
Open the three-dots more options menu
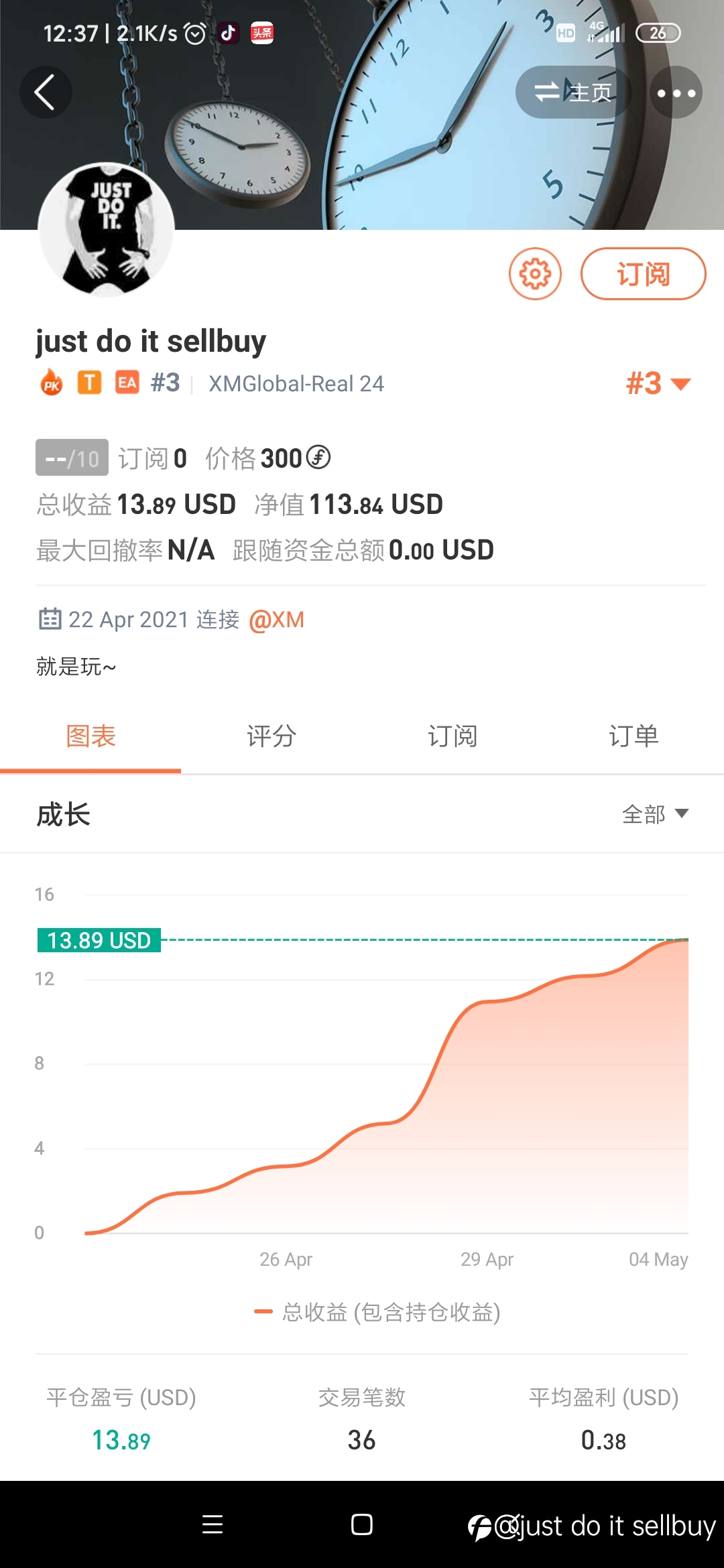676,92
